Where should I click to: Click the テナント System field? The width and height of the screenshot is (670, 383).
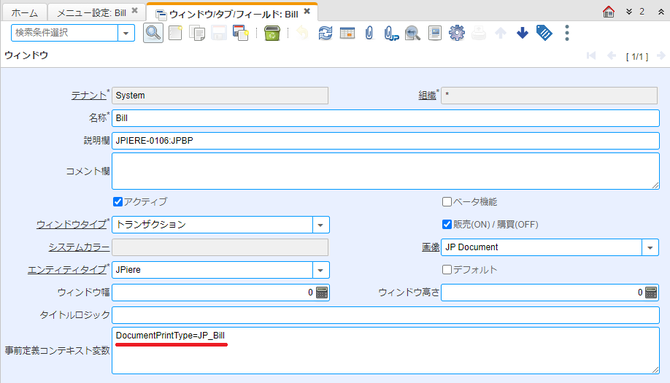point(220,95)
